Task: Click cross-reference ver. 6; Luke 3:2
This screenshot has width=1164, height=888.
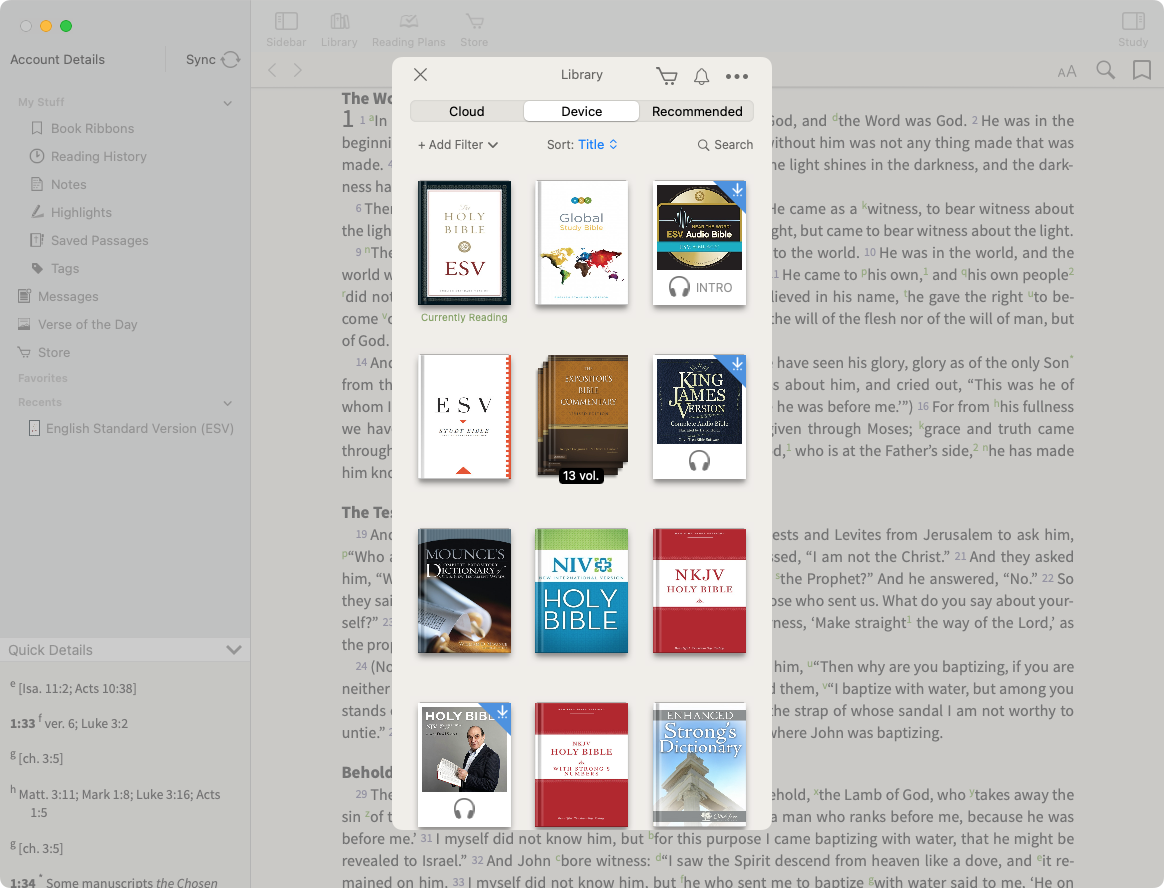Action: pos(86,723)
